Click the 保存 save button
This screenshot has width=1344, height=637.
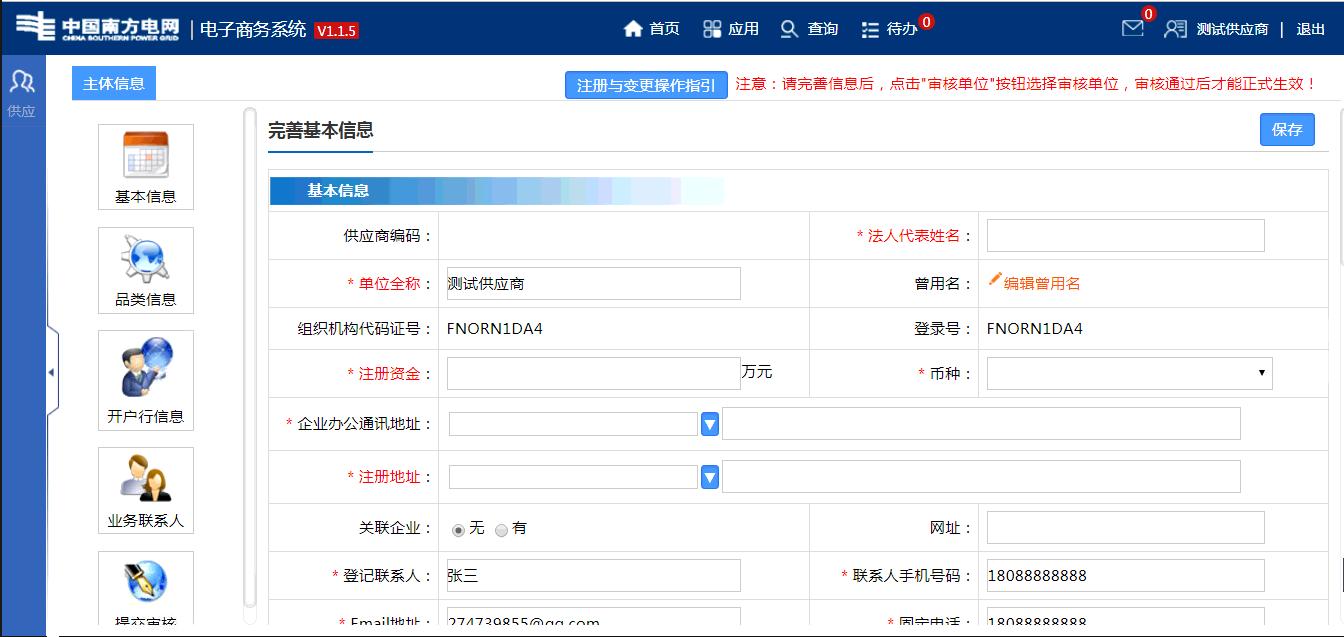click(1287, 130)
